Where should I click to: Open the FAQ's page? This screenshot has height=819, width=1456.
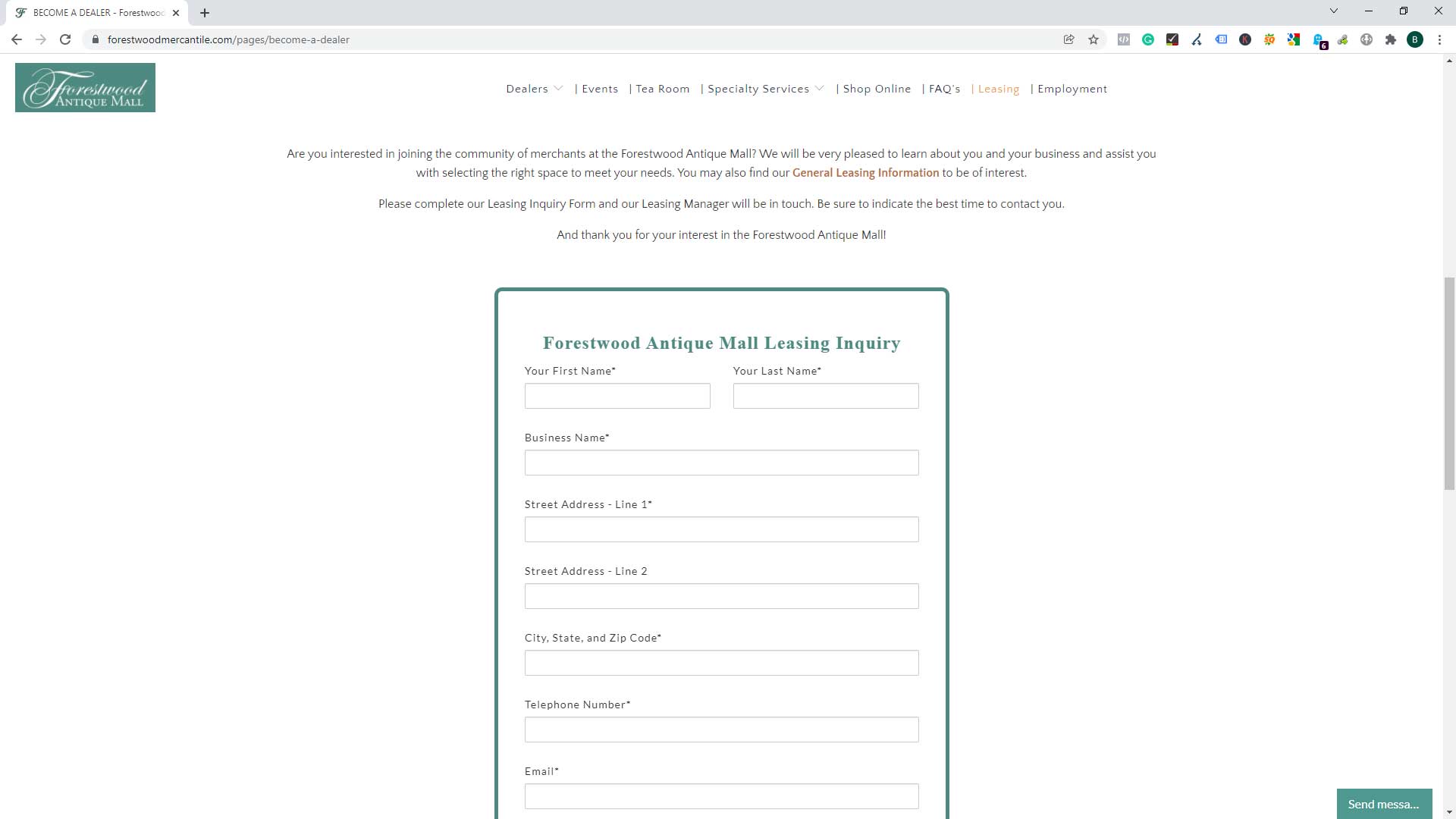tap(945, 89)
